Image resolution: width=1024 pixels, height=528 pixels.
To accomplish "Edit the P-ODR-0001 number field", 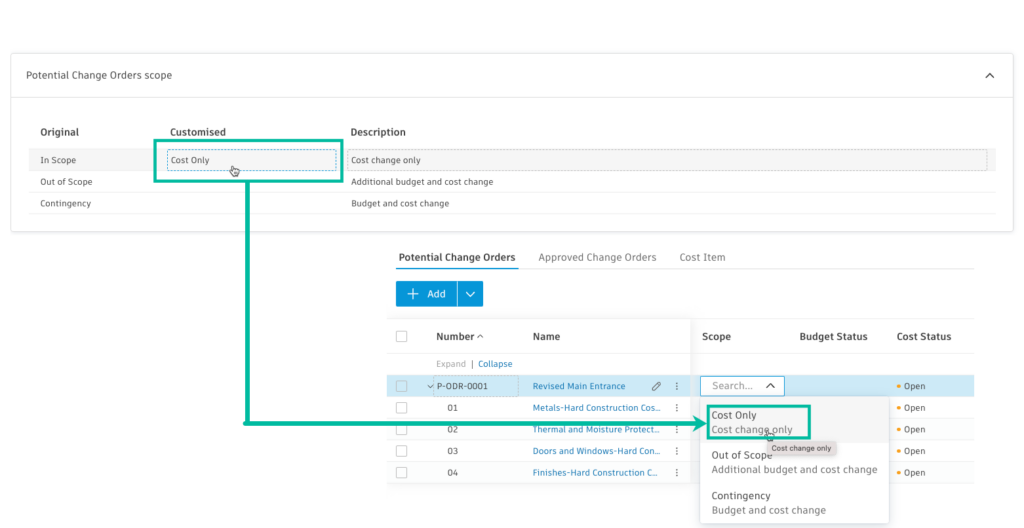I will tap(476, 386).
